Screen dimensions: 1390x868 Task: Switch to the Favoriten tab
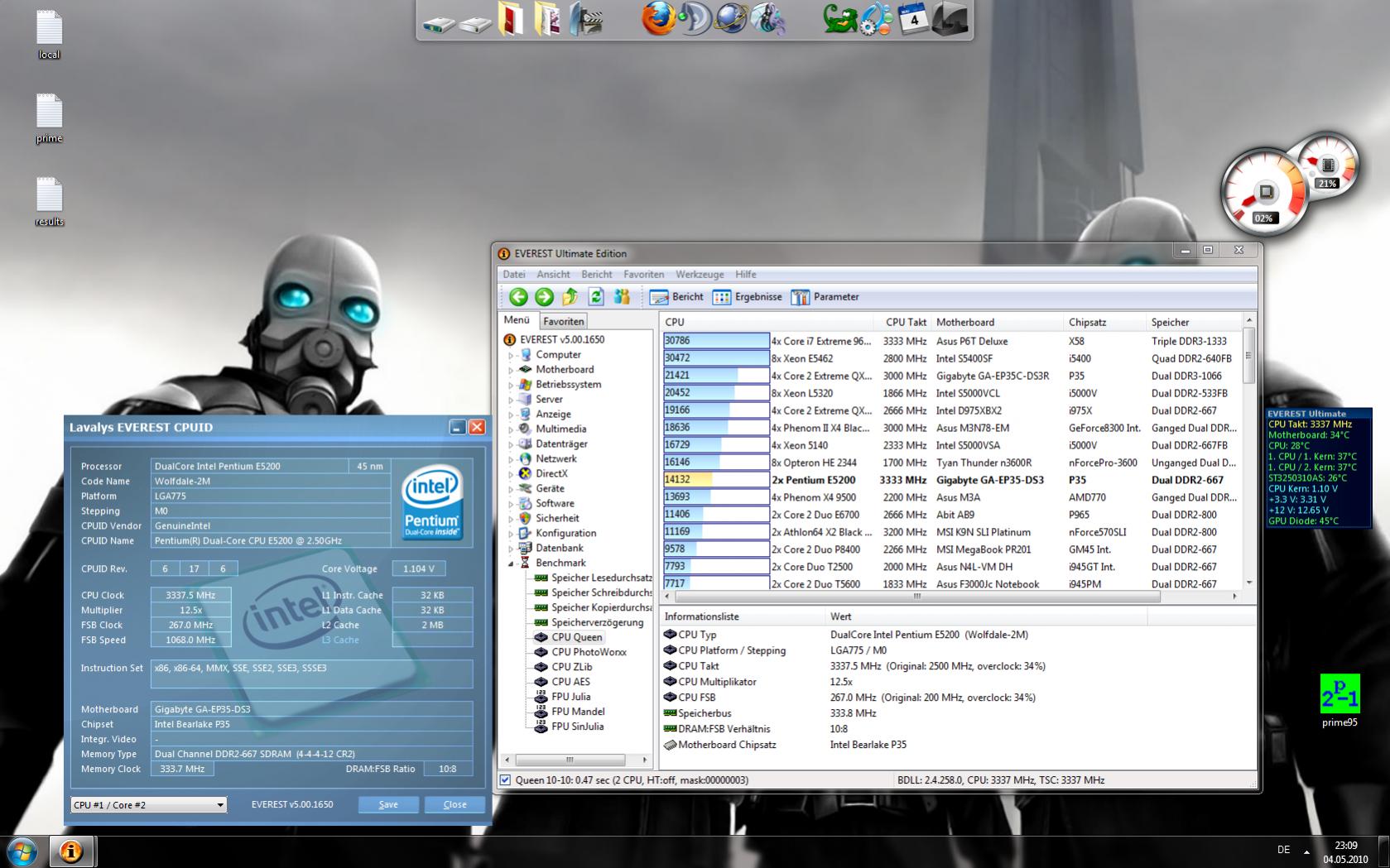(564, 321)
